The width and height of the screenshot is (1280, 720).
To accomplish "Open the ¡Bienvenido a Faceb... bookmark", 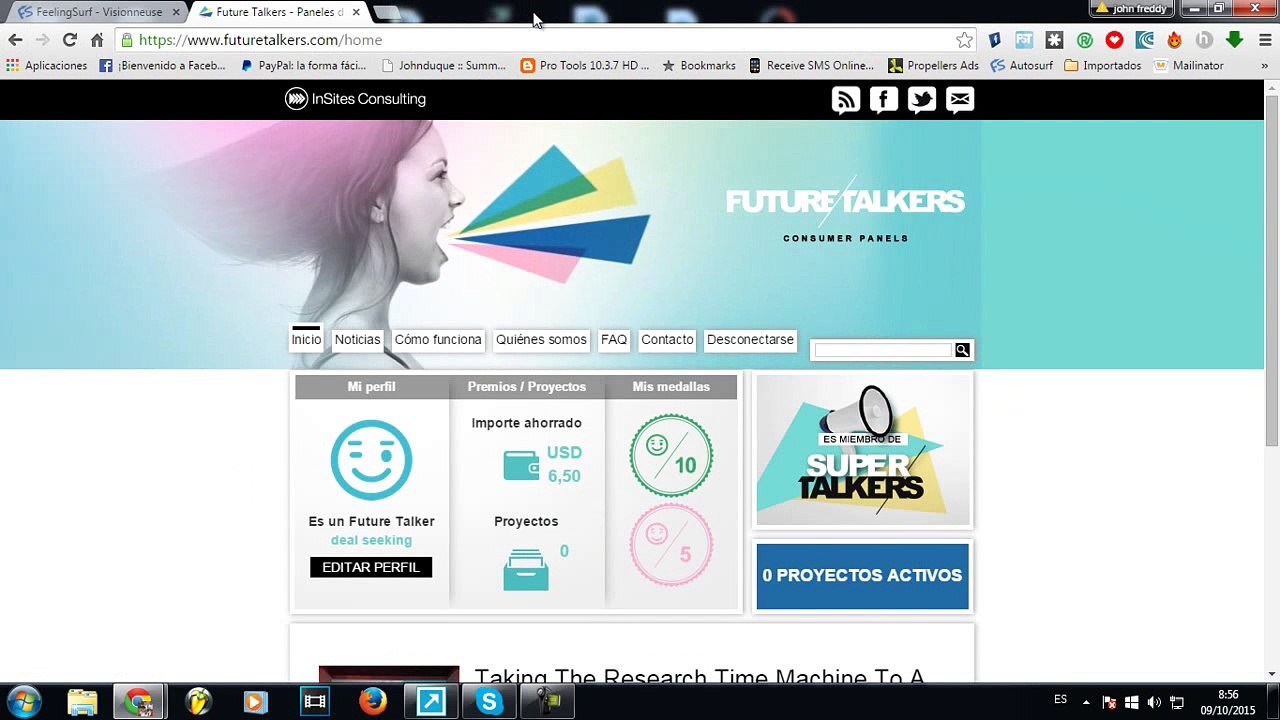I will click(162, 66).
